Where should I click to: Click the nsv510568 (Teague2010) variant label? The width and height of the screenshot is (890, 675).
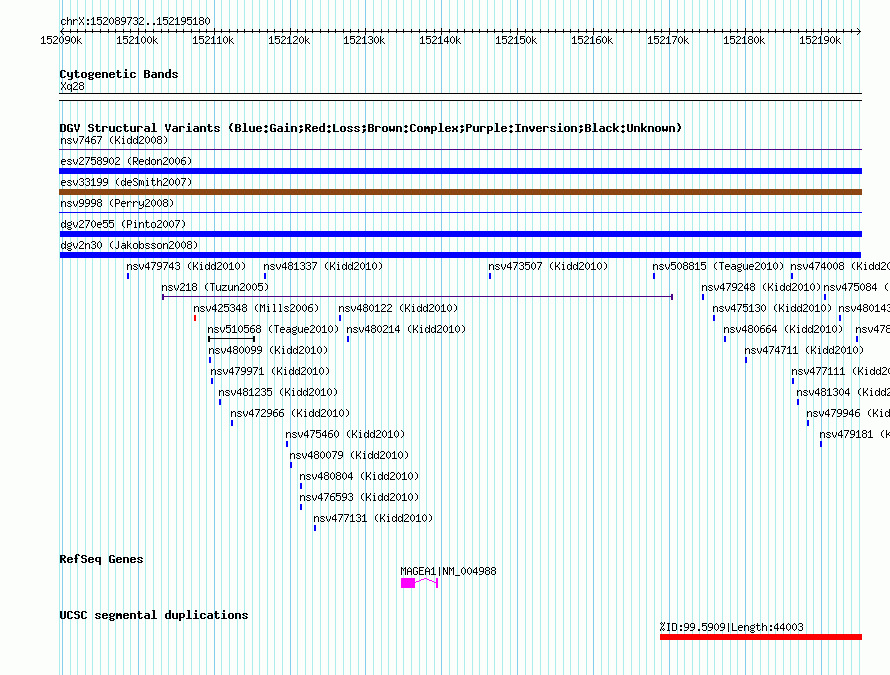pos(273,329)
